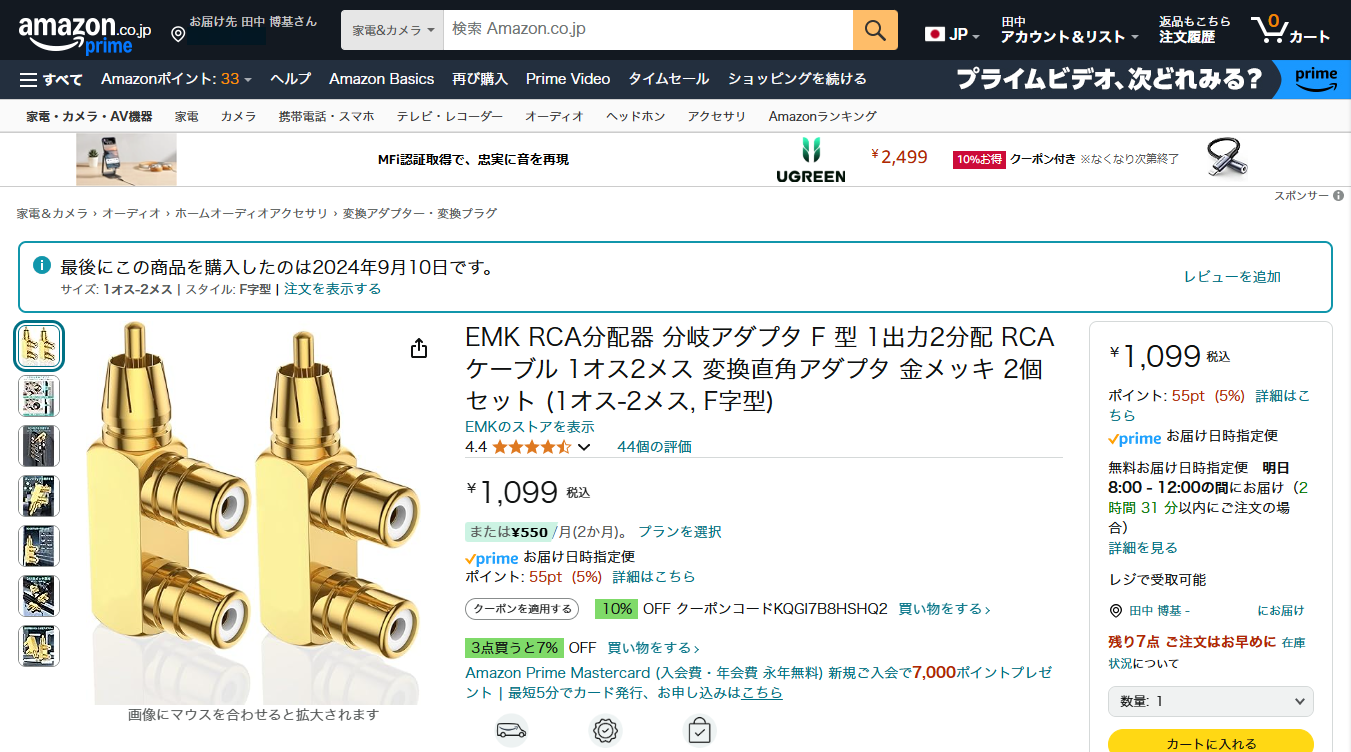This screenshot has width=1351, height=752.
Task: Click the Amazon.co.jp prime logo
Action: pos(84,33)
